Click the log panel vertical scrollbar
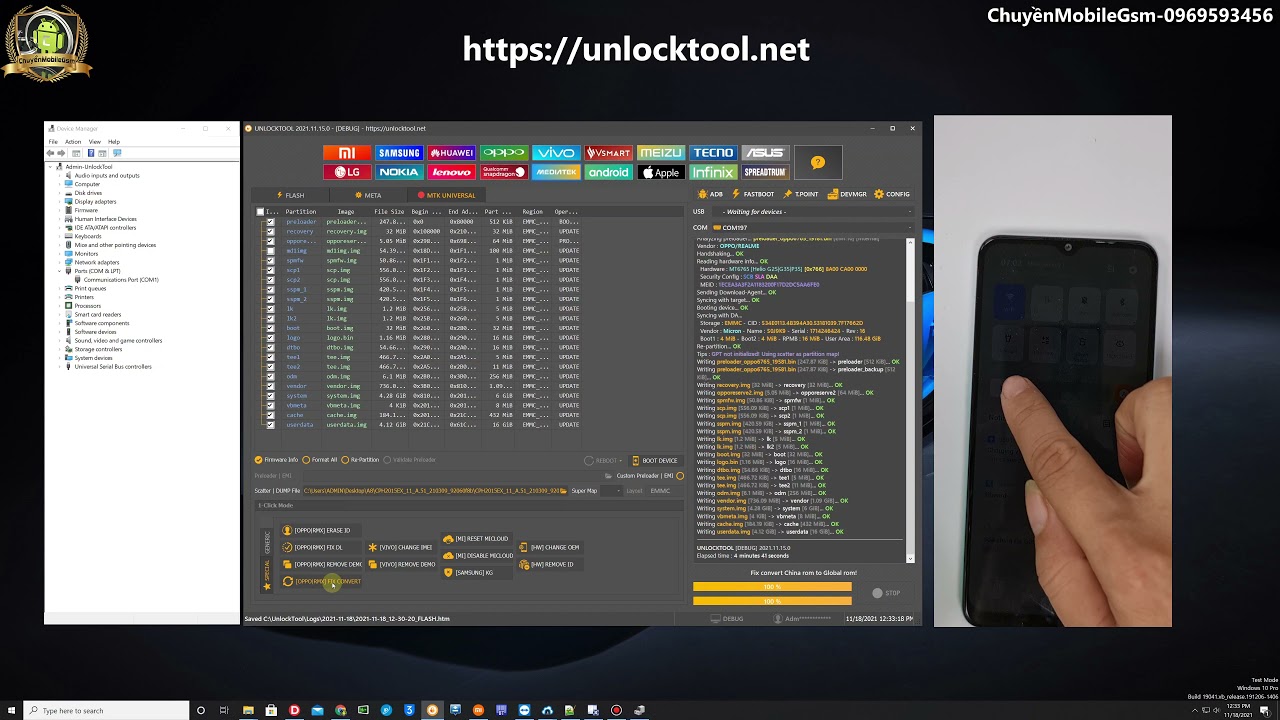This screenshot has height=720, width=1280. pos(910,400)
